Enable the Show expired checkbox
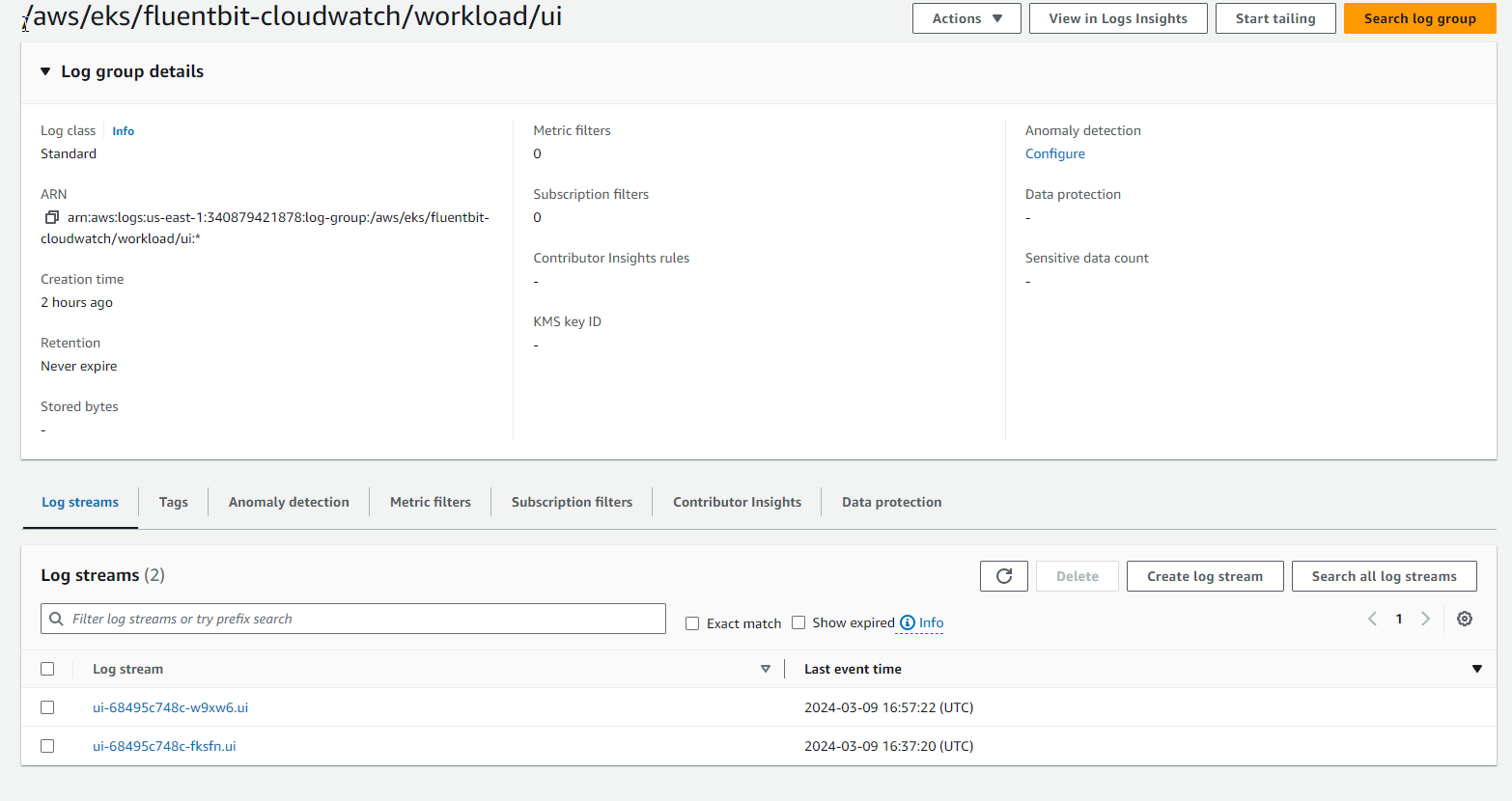This screenshot has width=1512, height=801. pos(798,622)
